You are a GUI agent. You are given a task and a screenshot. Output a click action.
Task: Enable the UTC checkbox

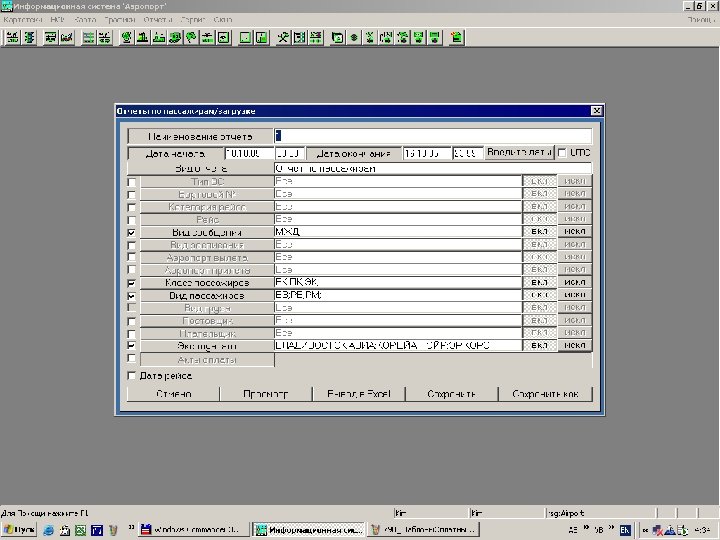(x=561, y=153)
